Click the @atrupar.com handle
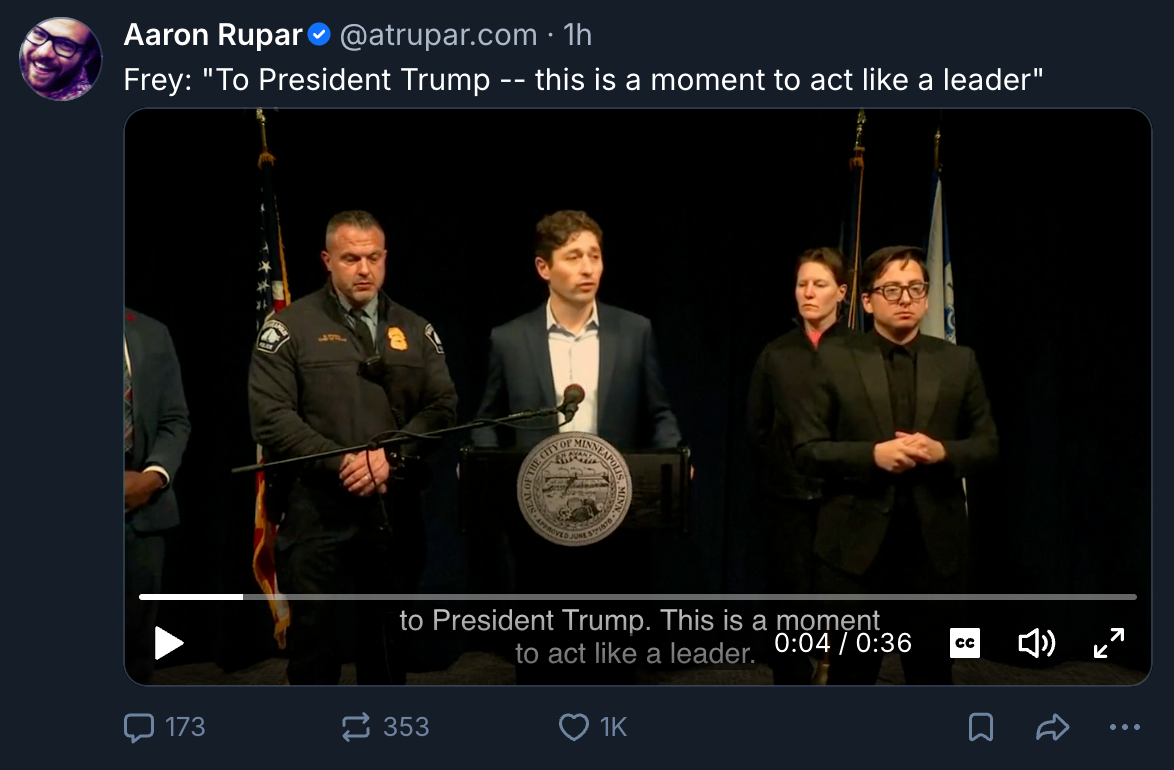The image size is (1174, 770). click(x=439, y=35)
